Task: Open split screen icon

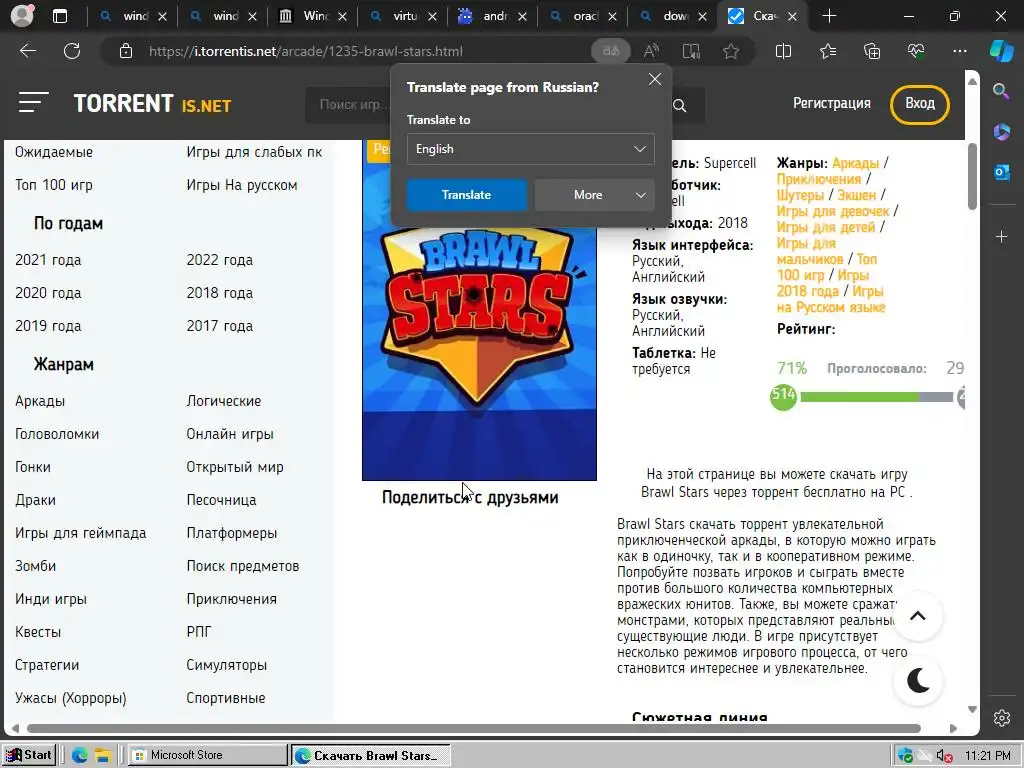Action: tap(783, 51)
